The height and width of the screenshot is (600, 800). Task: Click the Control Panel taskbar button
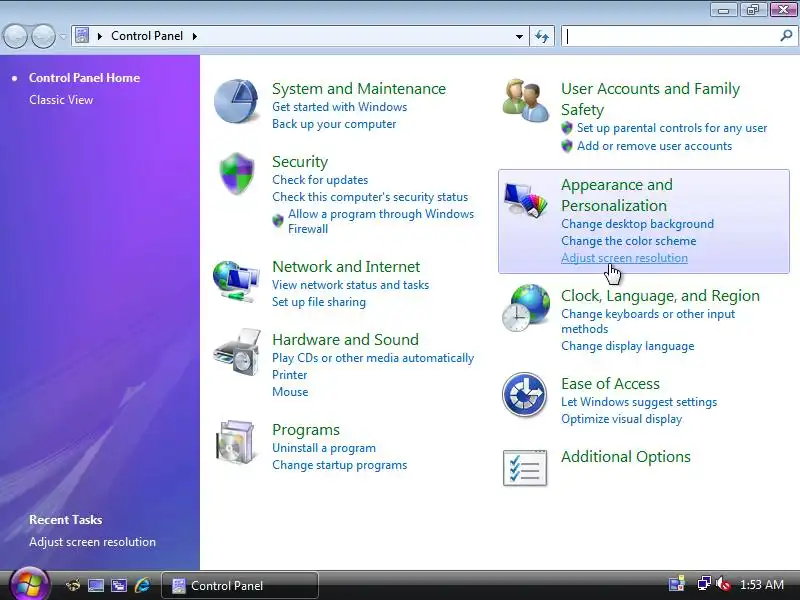tap(240, 585)
